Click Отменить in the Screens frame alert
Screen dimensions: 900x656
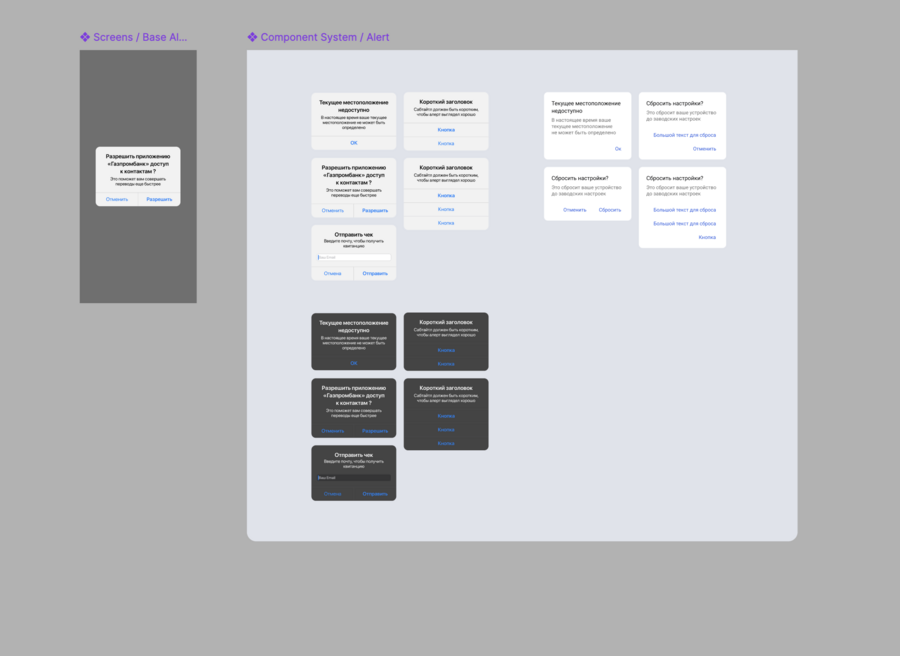point(117,199)
